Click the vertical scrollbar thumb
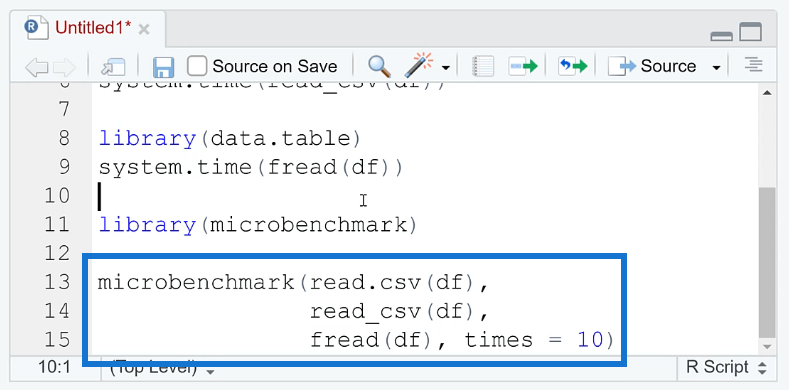This screenshot has height=390, width=789. point(767,262)
